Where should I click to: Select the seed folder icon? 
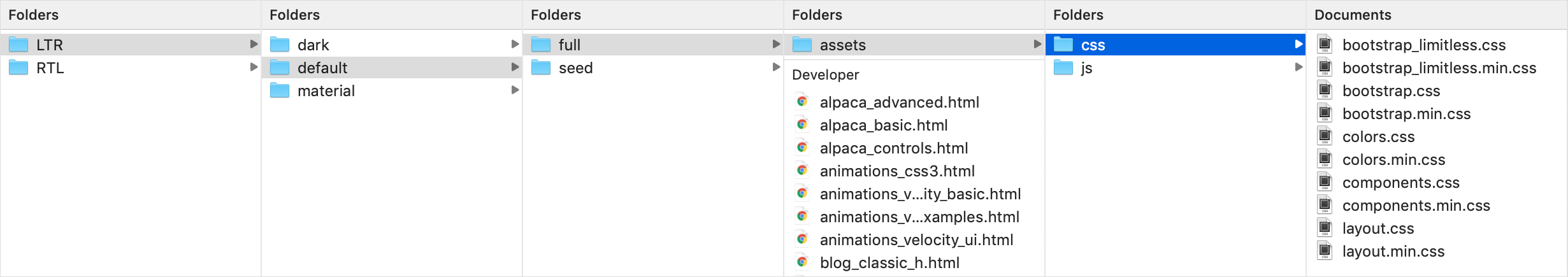(541, 67)
